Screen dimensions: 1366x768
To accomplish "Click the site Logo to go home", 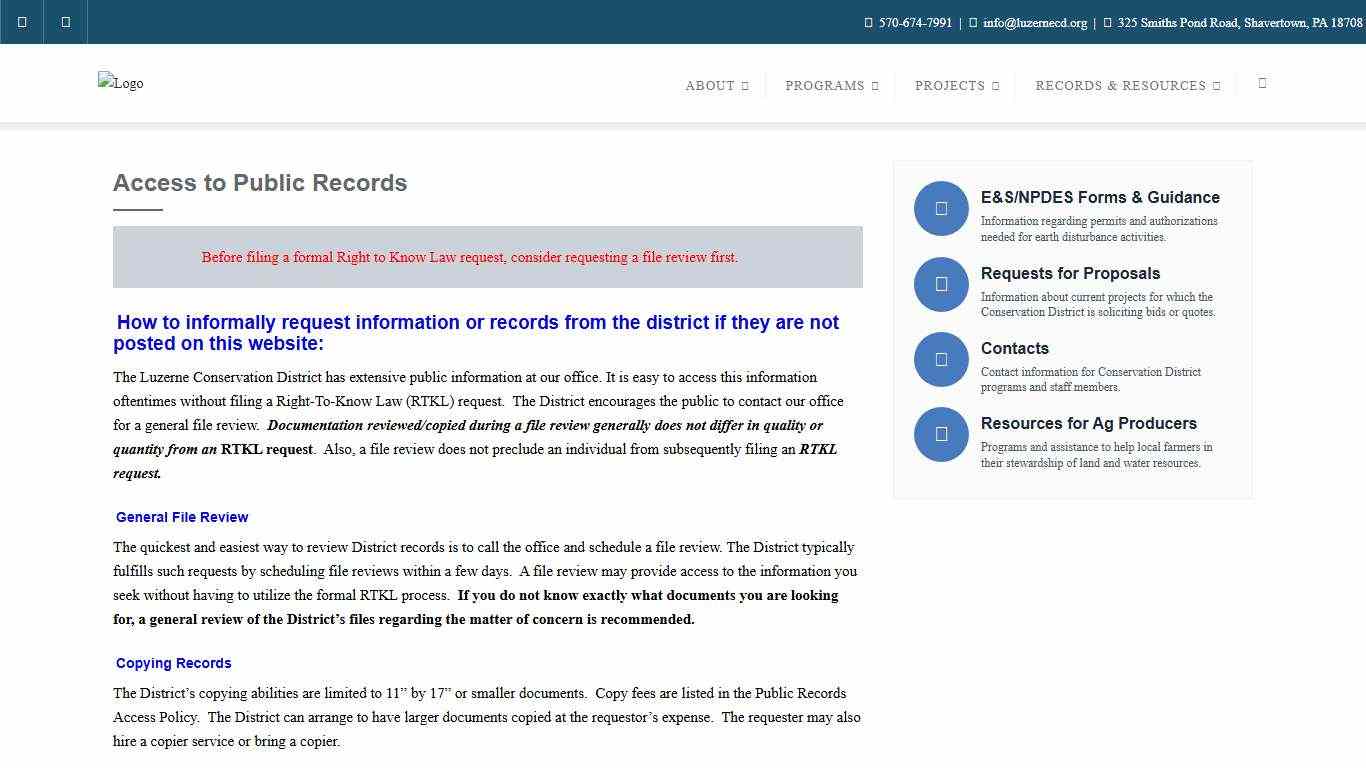I will tap(120, 83).
